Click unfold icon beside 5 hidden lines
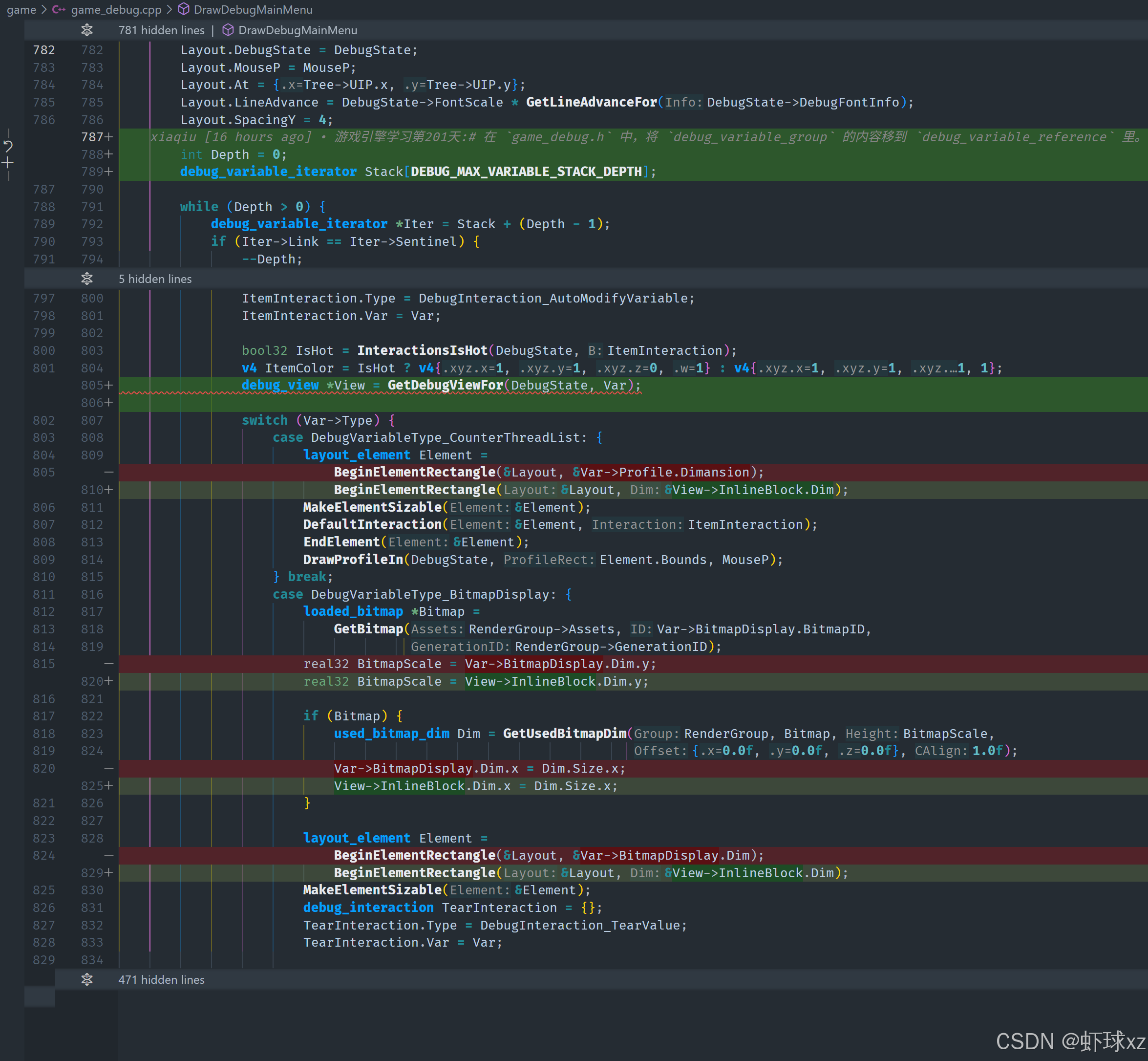 point(86,279)
